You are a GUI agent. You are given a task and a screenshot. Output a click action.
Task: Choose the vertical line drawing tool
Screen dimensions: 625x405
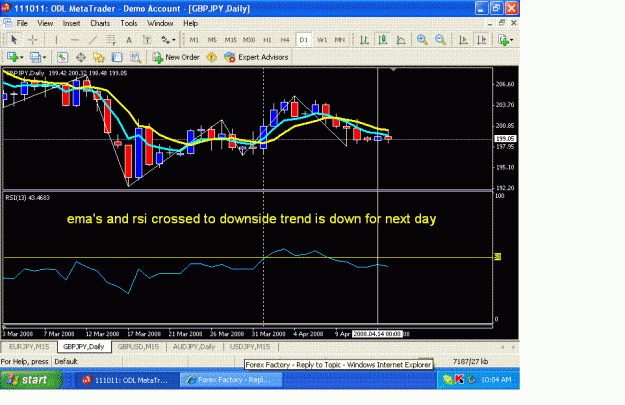click(56, 39)
